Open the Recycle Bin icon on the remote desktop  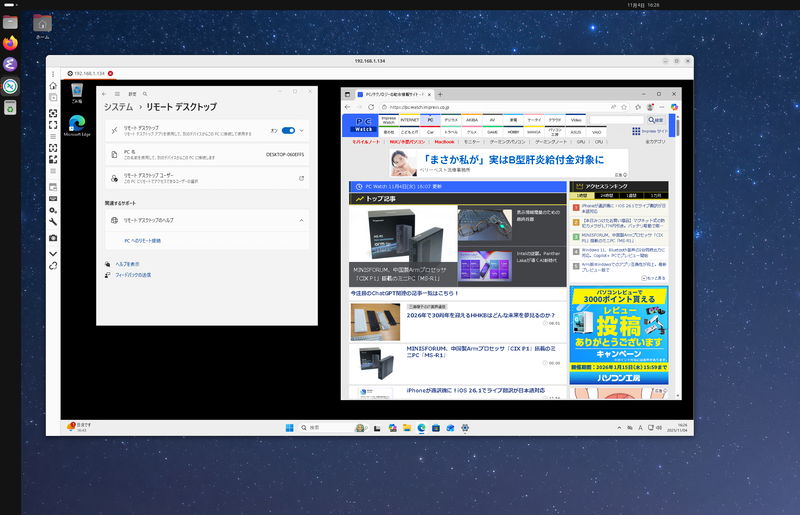pos(77,93)
